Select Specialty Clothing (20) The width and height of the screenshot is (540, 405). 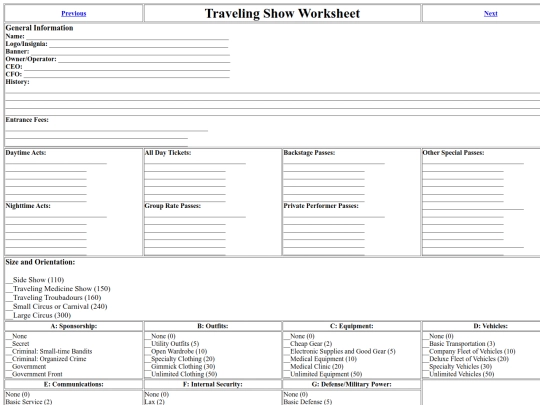pos(180,359)
